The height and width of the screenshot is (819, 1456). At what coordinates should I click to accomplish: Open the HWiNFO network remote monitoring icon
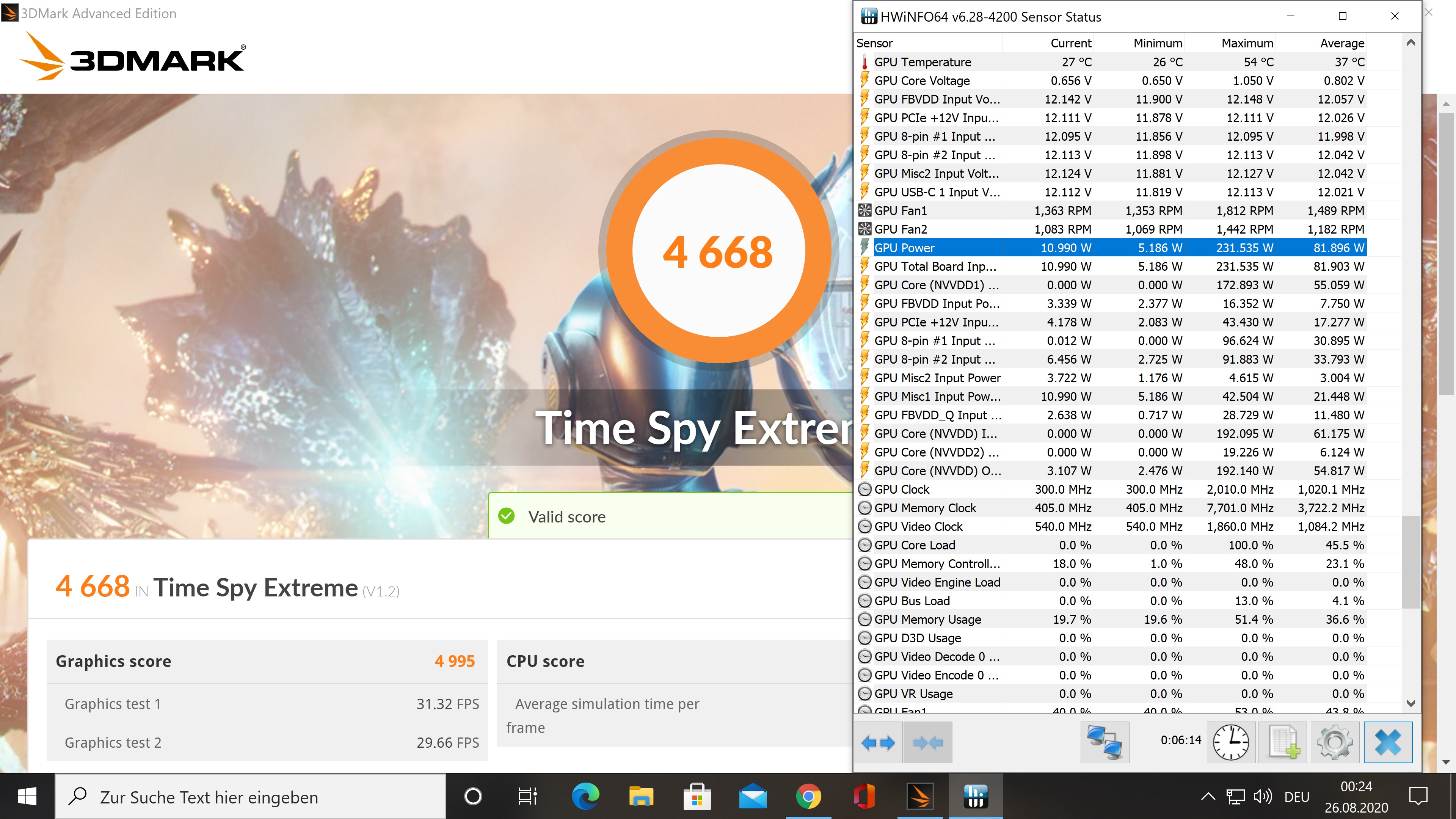[x=1105, y=742]
